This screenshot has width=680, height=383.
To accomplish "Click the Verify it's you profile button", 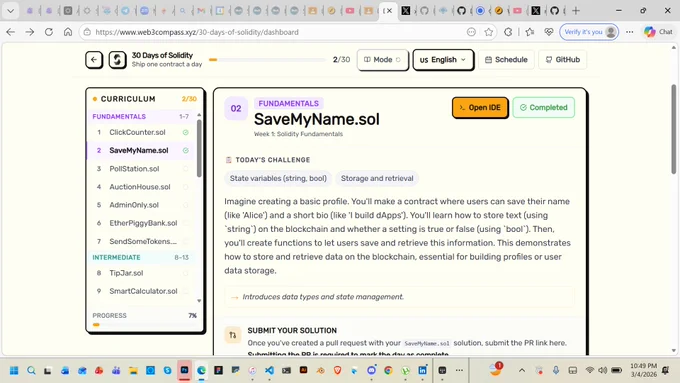I will tap(589, 32).
